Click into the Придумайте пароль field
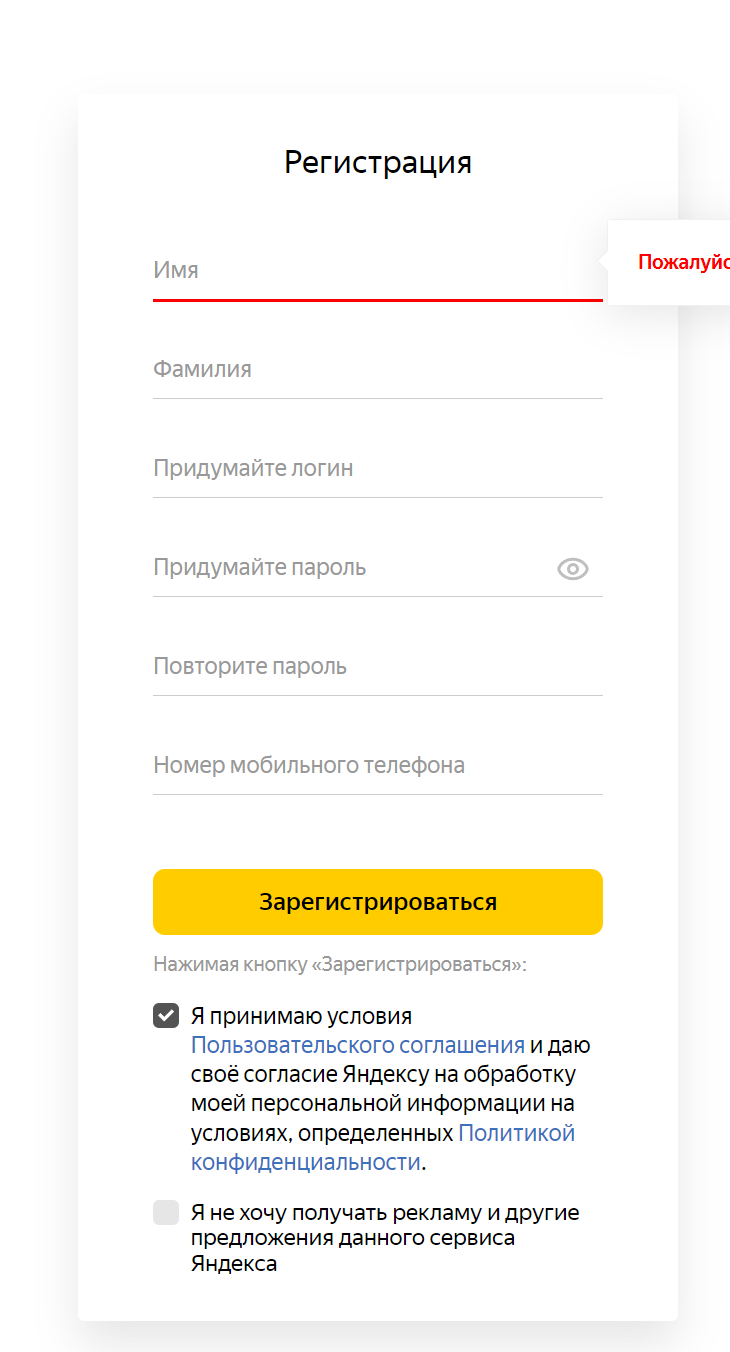Image resolution: width=730 pixels, height=1352 pixels. (350, 567)
